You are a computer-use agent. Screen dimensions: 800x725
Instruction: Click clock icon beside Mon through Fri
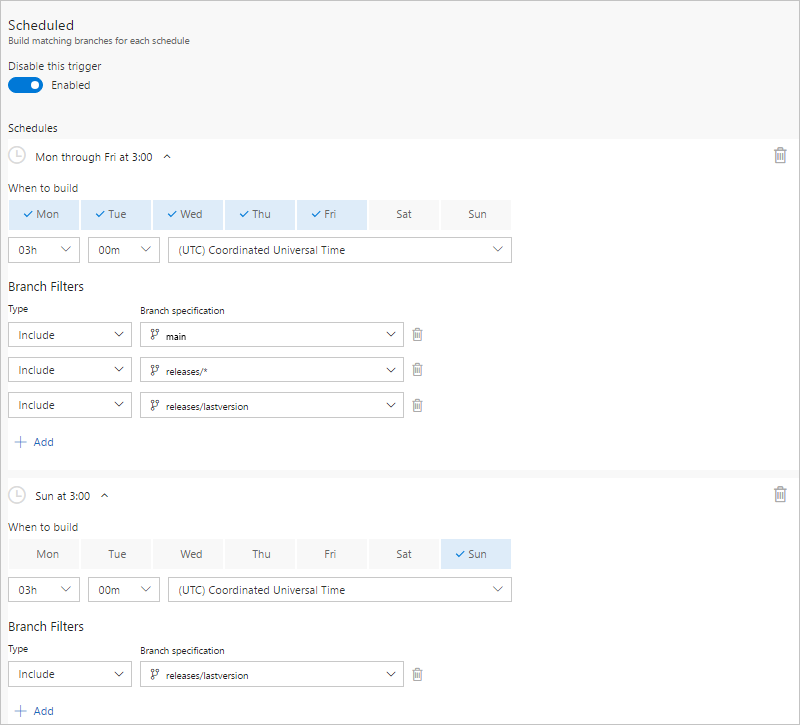[x=17, y=156]
